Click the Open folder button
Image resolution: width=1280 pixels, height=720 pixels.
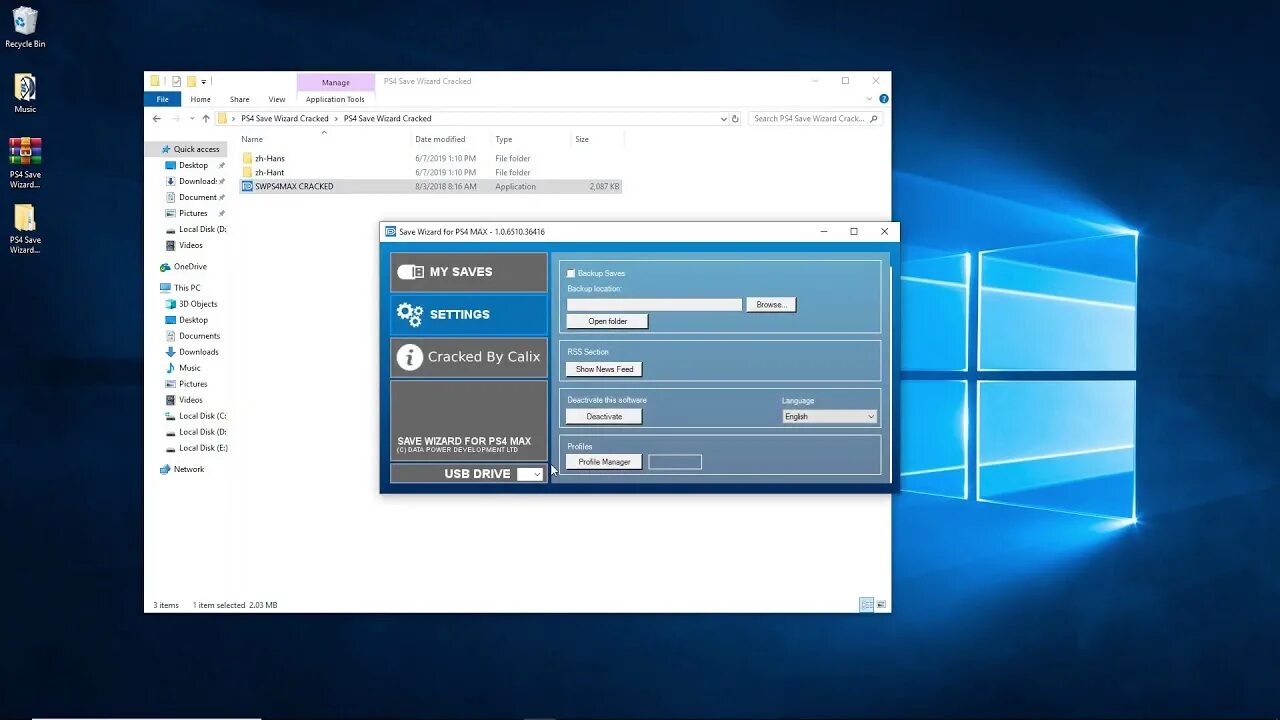coord(607,321)
